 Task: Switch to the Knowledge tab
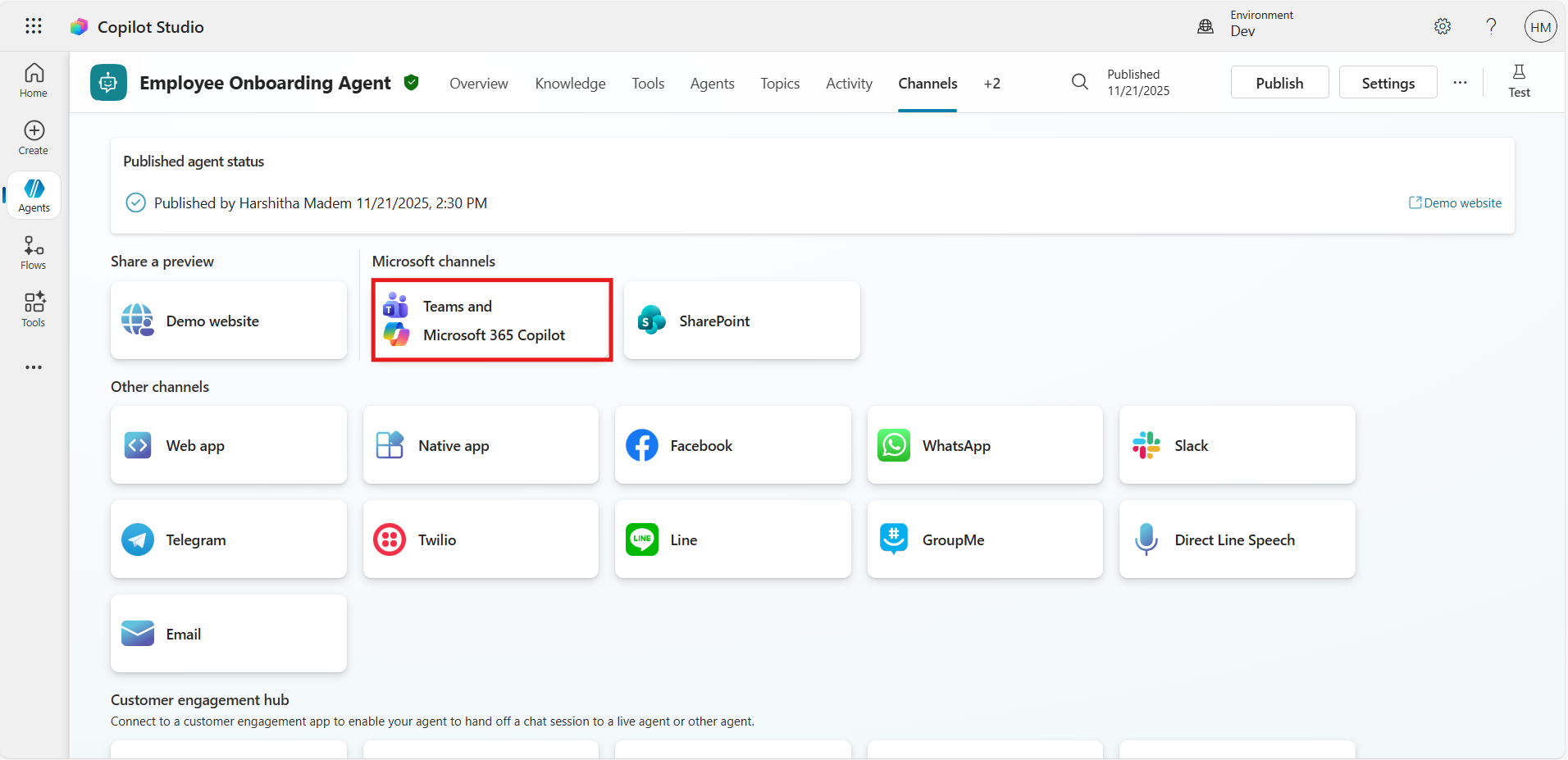click(x=570, y=84)
